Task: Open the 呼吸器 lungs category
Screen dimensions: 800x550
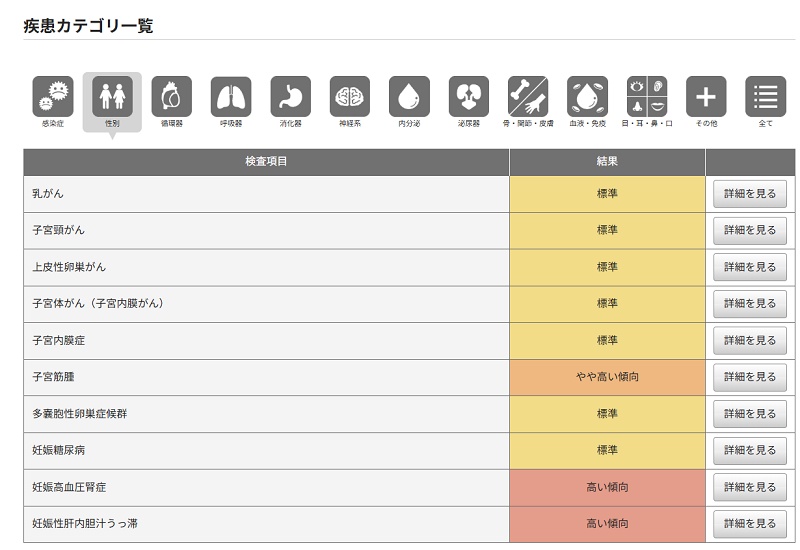Action: point(231,97)
